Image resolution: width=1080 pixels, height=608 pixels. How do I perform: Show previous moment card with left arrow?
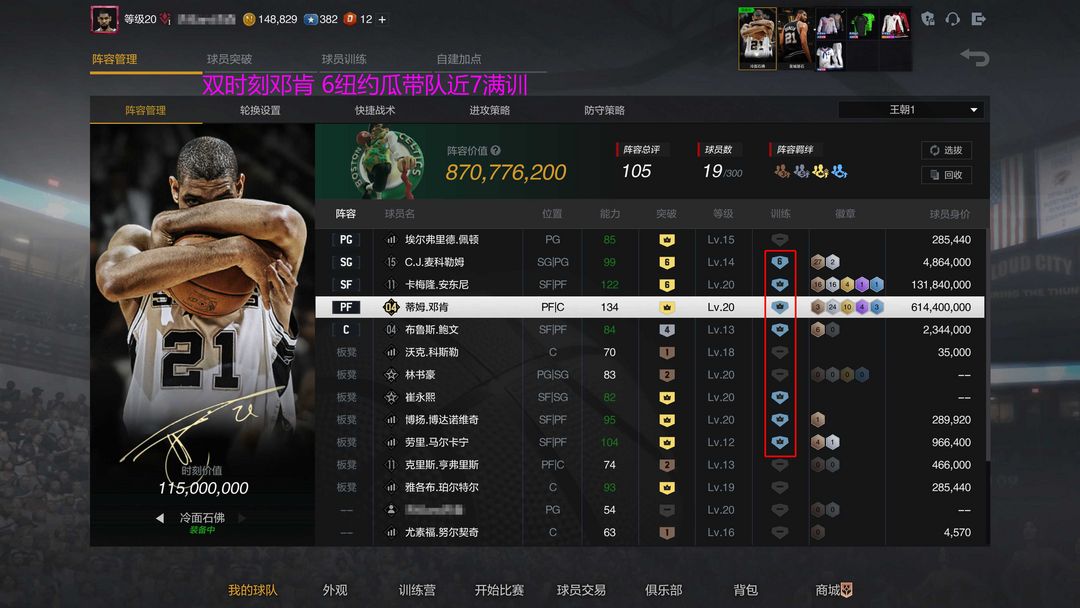(160, 518)
